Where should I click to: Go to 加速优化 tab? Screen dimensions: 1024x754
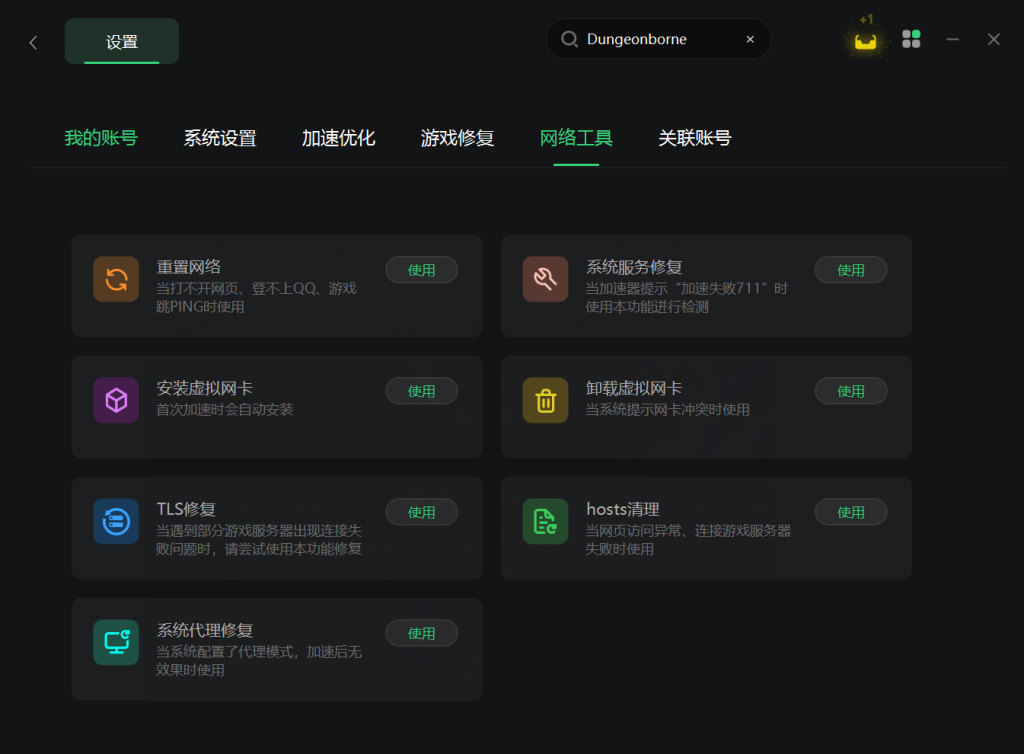338,138
